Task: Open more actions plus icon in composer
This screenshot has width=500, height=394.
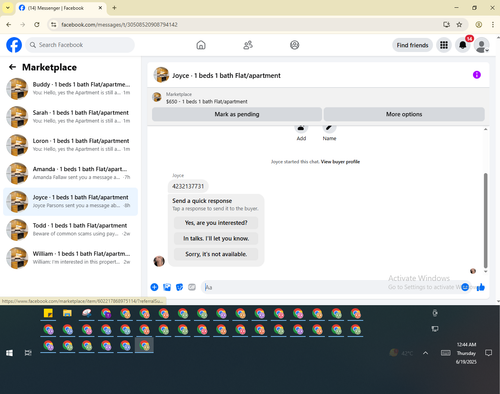Action: tap(154, 287)
